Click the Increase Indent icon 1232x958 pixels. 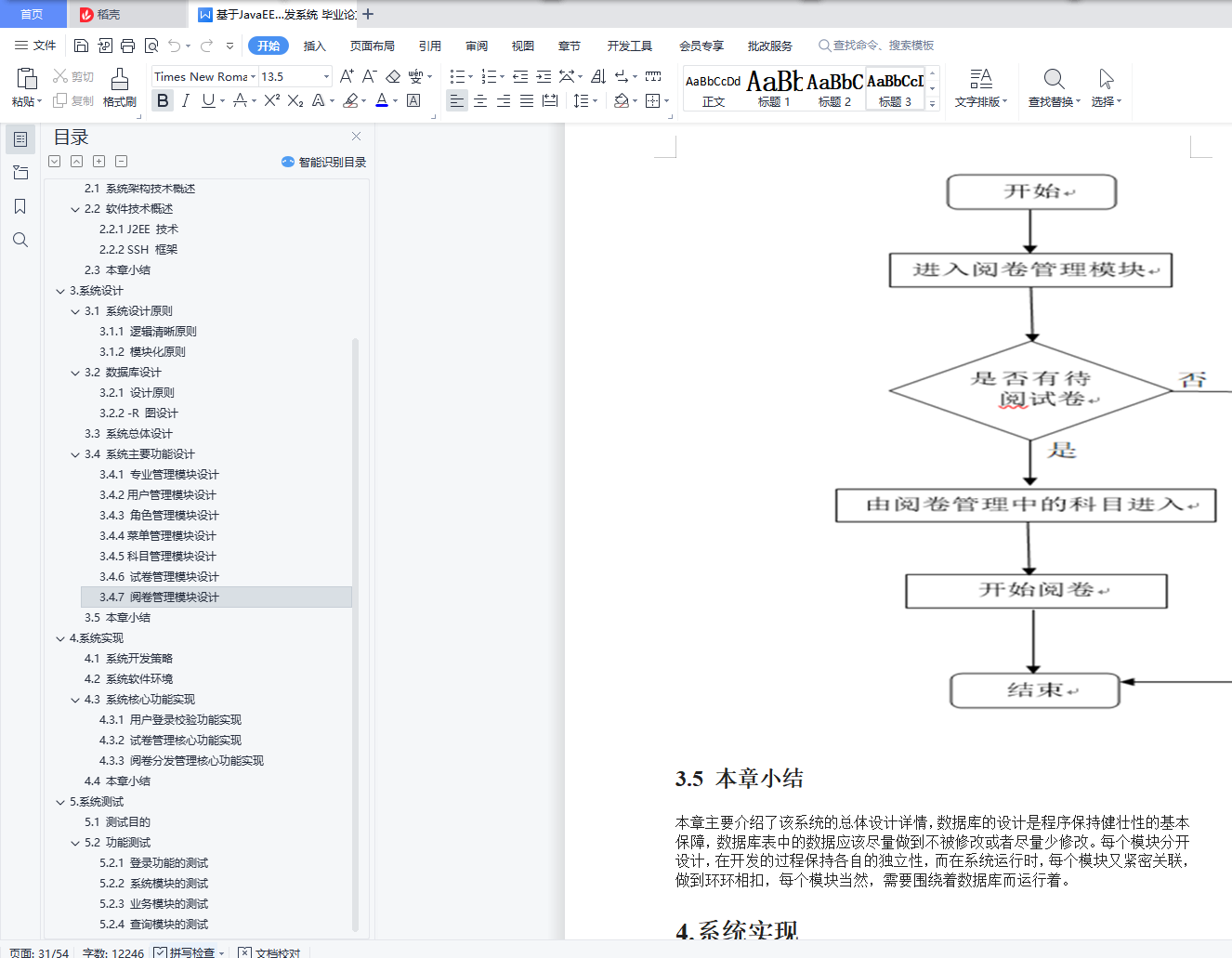point(544,76)
